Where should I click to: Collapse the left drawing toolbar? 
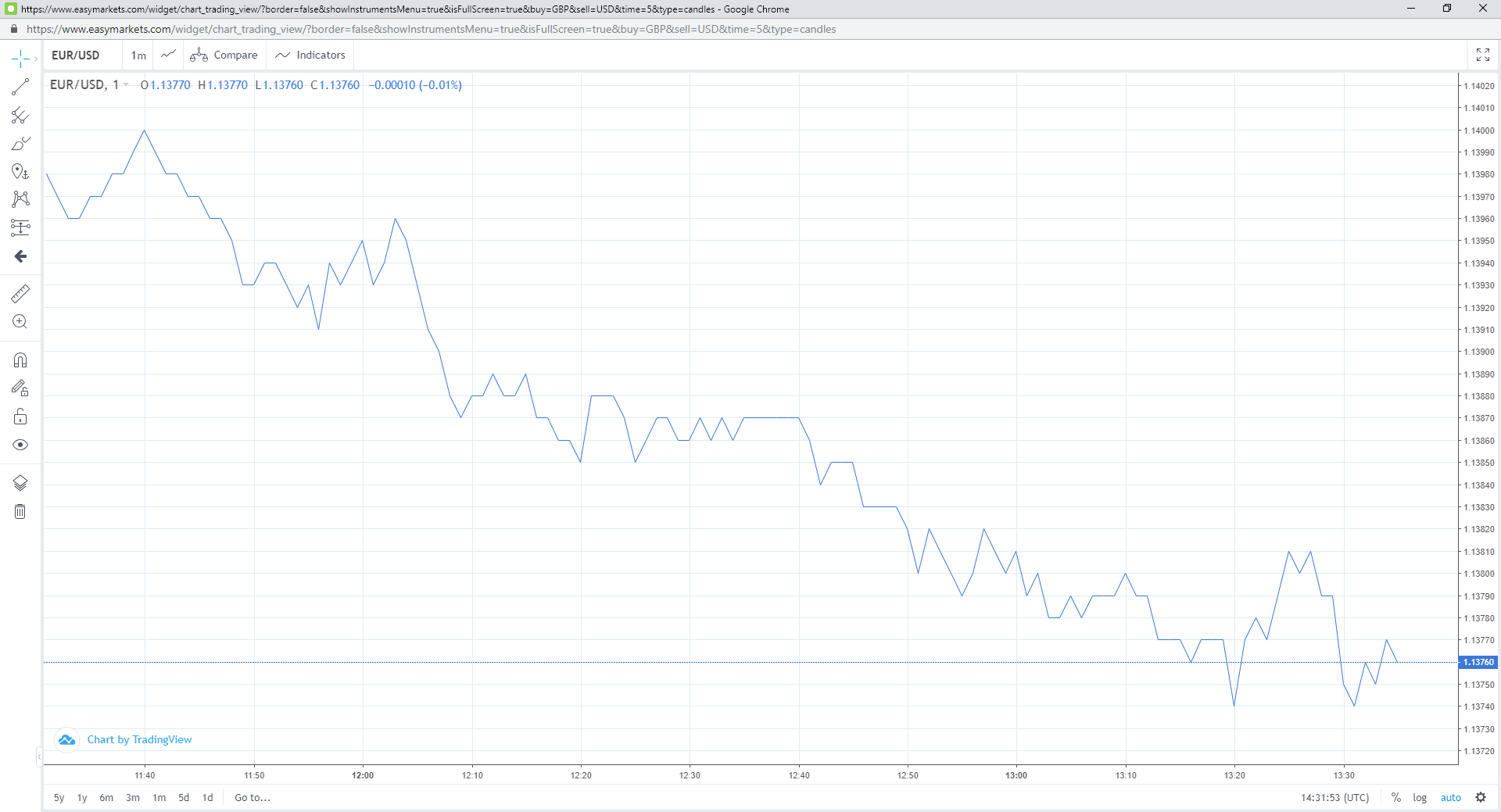[x=39, y=757]
